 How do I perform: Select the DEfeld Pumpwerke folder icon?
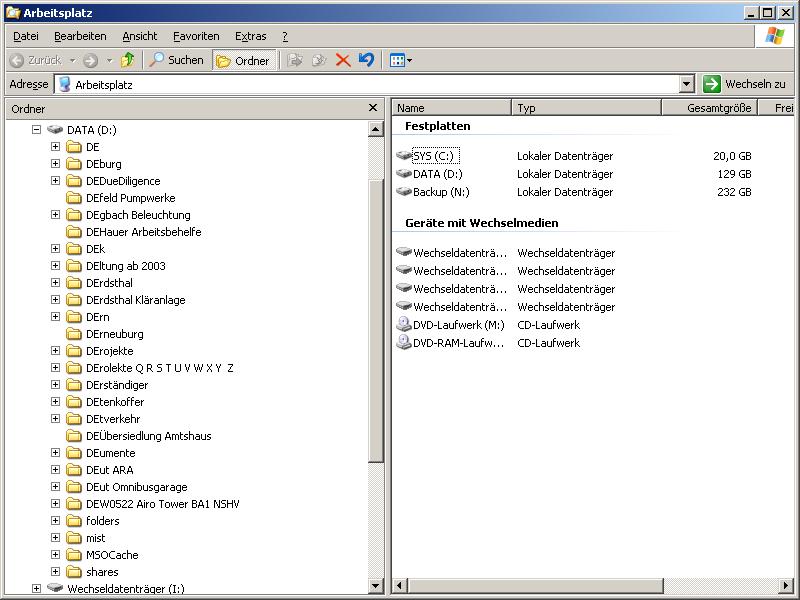[74, 198]
